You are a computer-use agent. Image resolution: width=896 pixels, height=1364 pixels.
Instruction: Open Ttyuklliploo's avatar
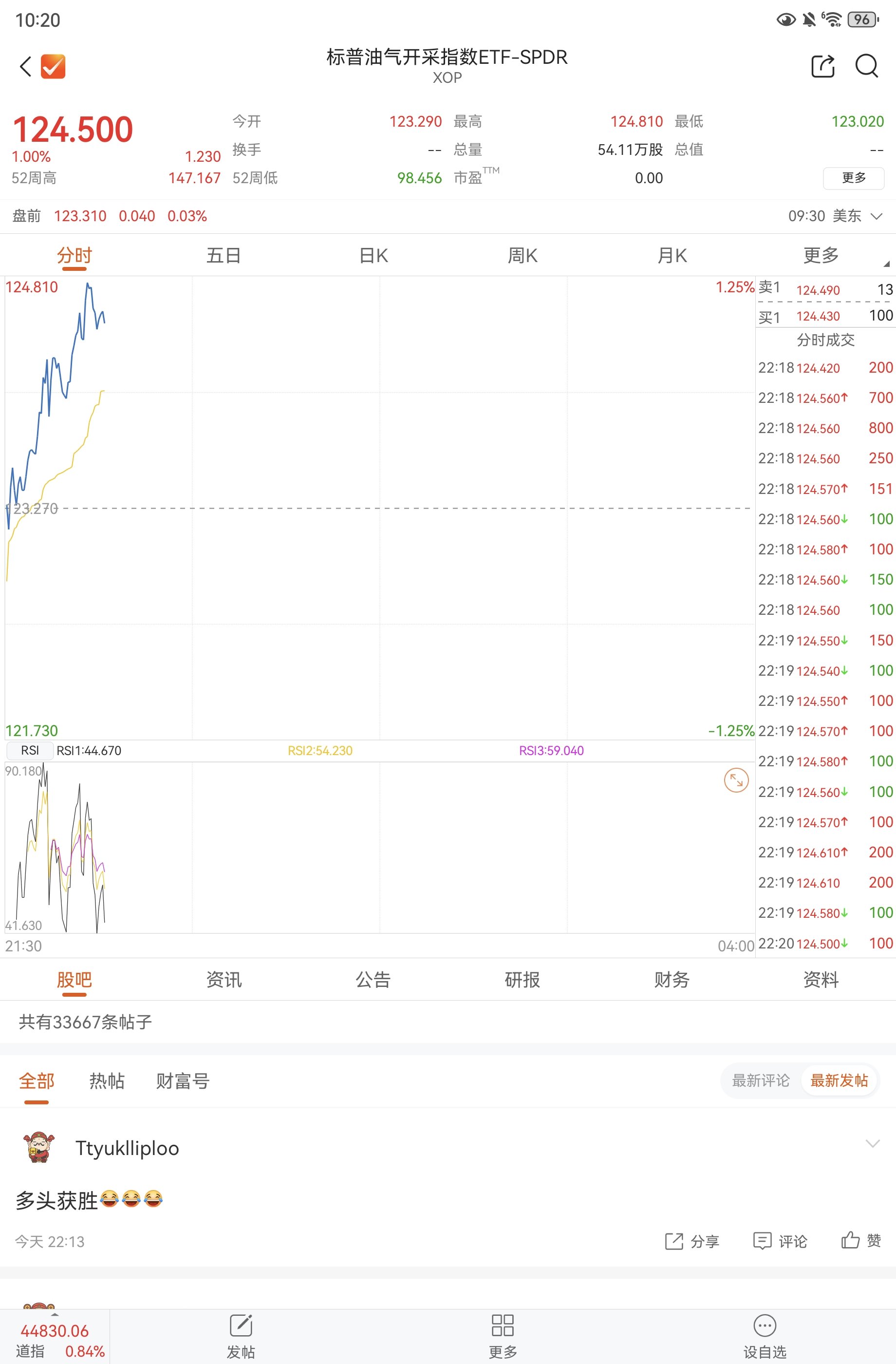coord(39,1147)
